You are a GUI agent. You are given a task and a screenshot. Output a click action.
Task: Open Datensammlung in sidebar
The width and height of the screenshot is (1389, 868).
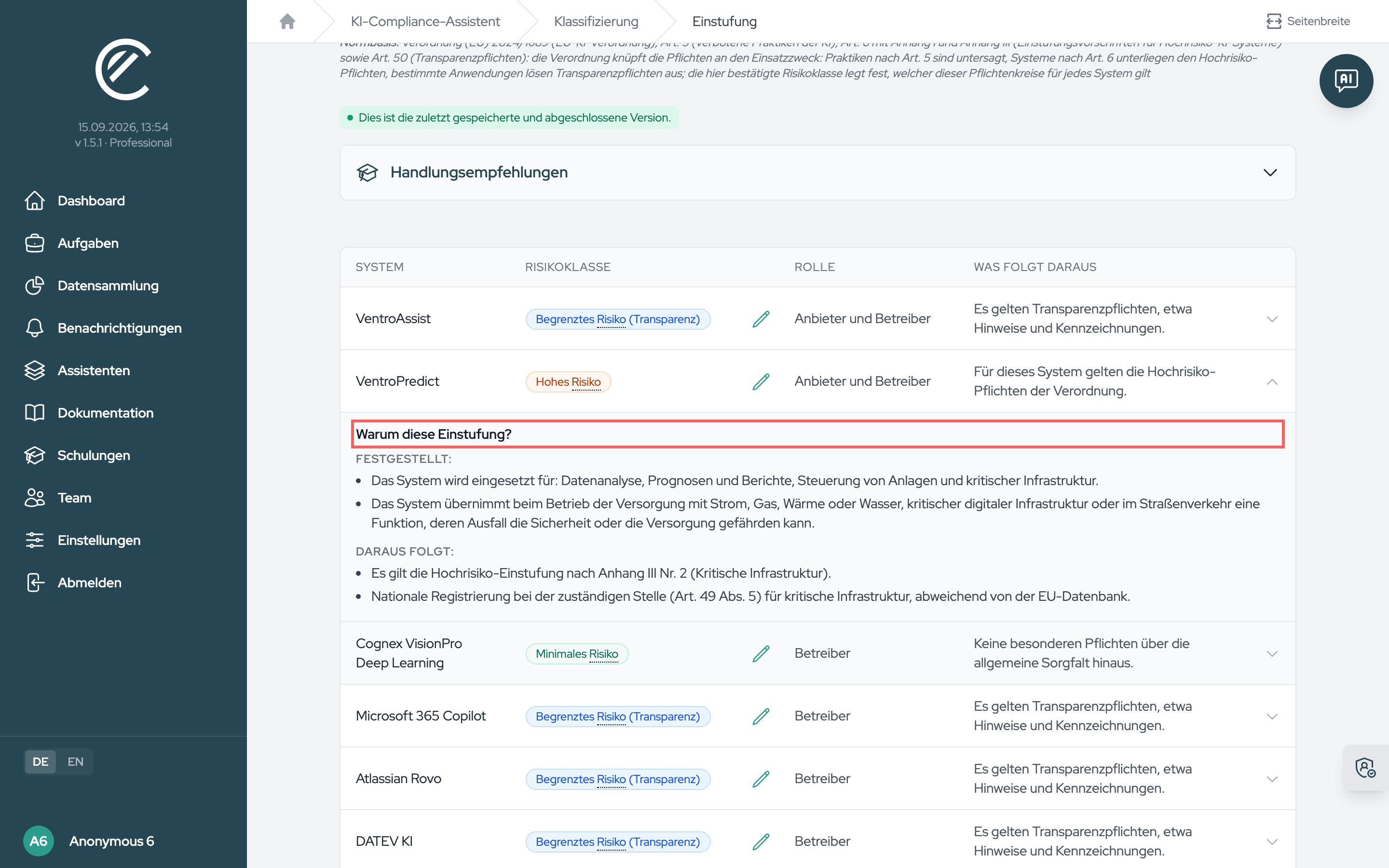[x=92, y=286]
